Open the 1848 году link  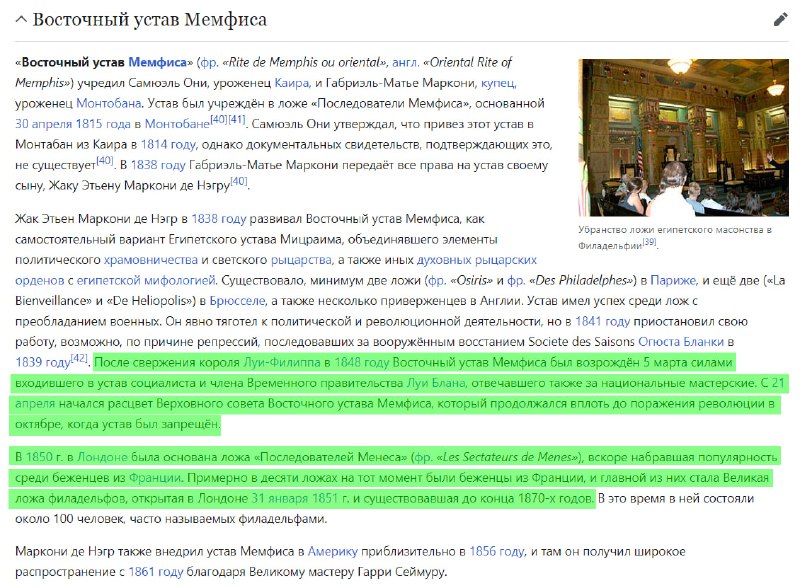pos(362,362)
